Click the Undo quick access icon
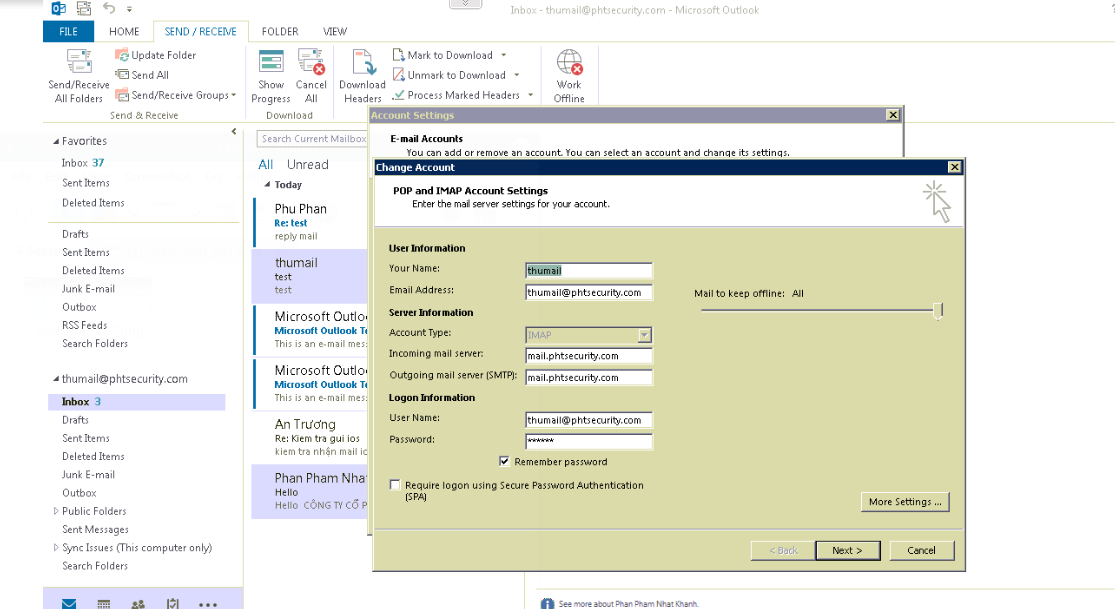The width and height of the screenshot is (1115, 609). tap(109, 8)
